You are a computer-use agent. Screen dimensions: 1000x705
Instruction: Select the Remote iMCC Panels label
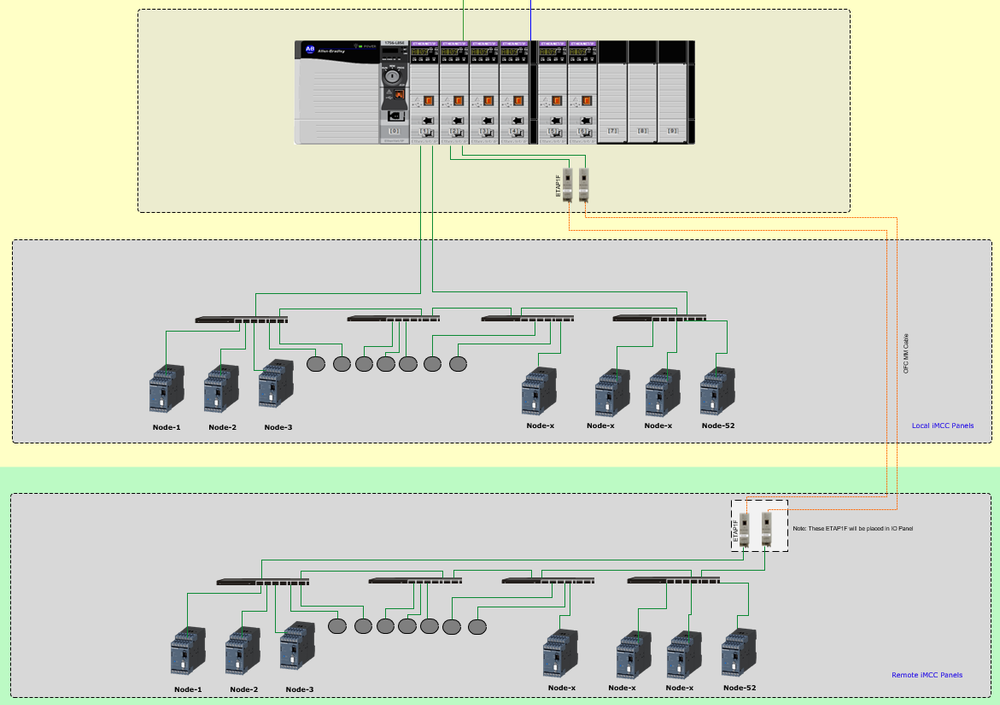[x=927, y=674]
